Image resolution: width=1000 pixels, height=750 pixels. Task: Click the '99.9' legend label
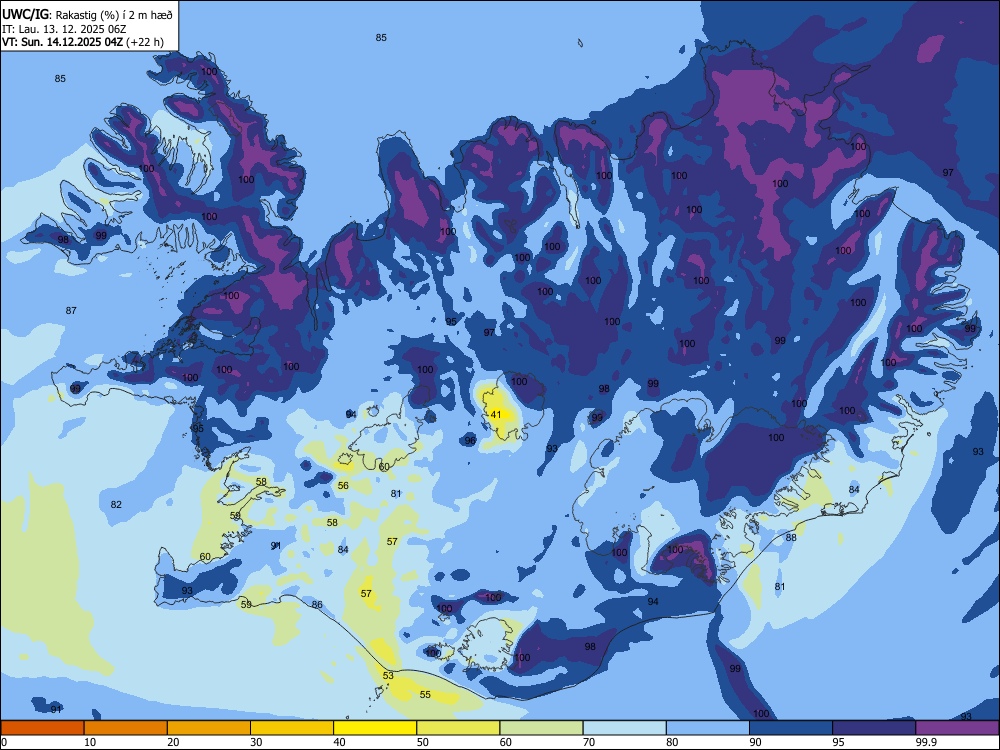click(x=926, y=742)
